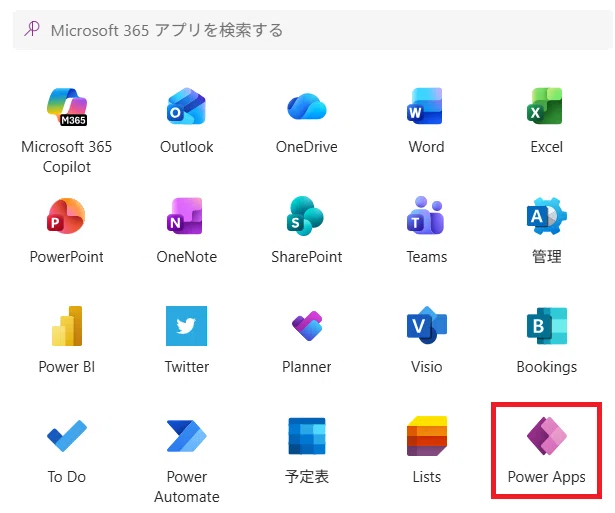
Task: Open the Microsoft 365 Copilot app icon
Action: coord(67,107)
